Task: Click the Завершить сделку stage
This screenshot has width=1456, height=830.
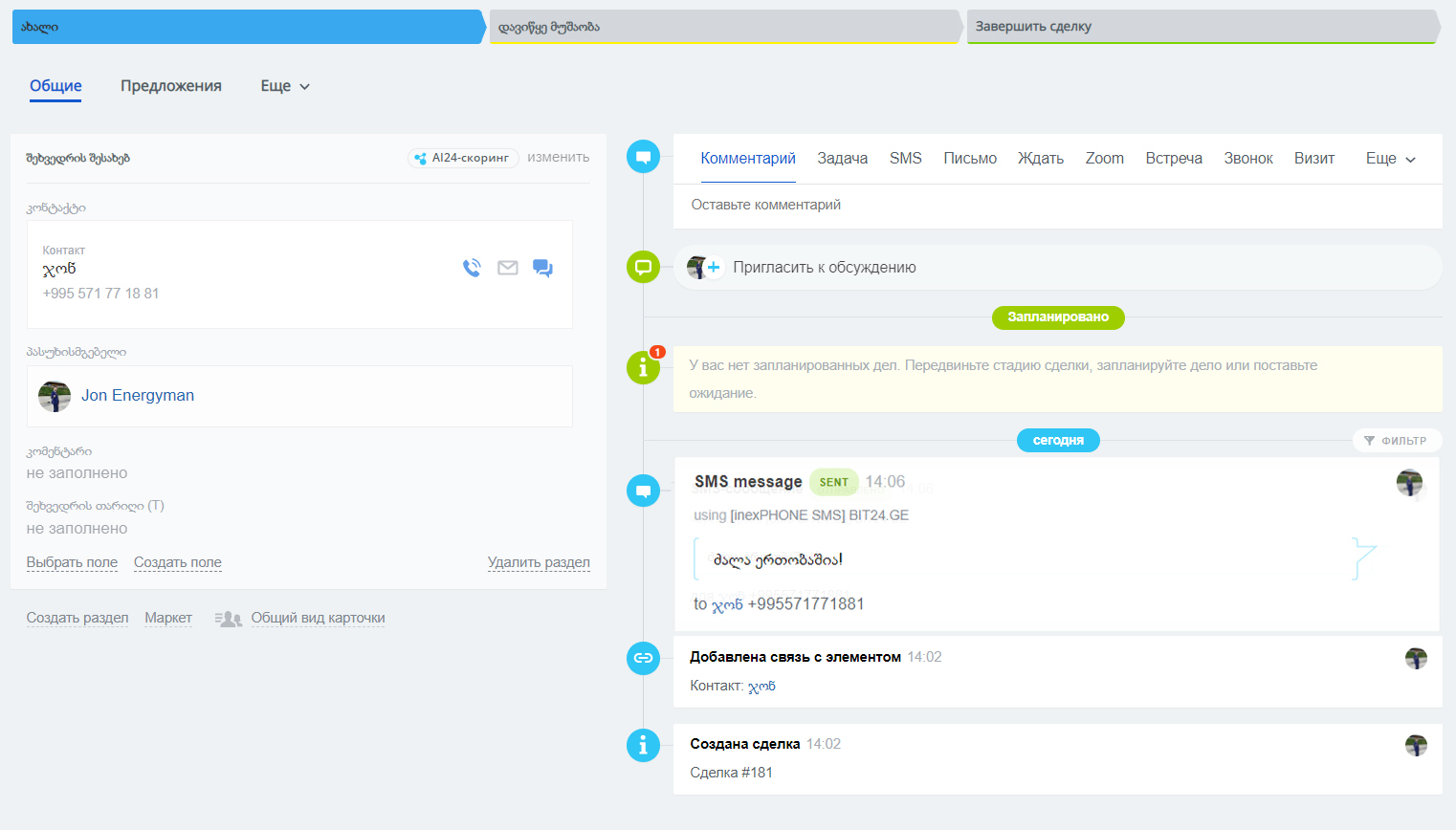Action: point(1202,27)
